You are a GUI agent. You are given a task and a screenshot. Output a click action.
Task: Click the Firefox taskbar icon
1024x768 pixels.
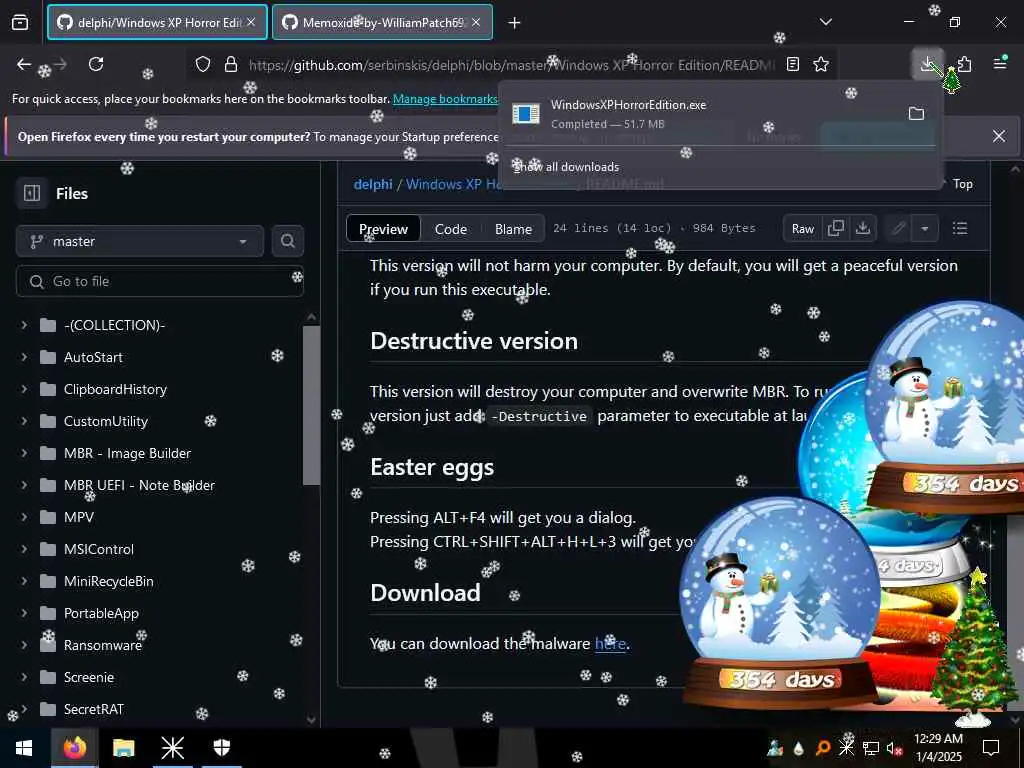click(74, 748)
